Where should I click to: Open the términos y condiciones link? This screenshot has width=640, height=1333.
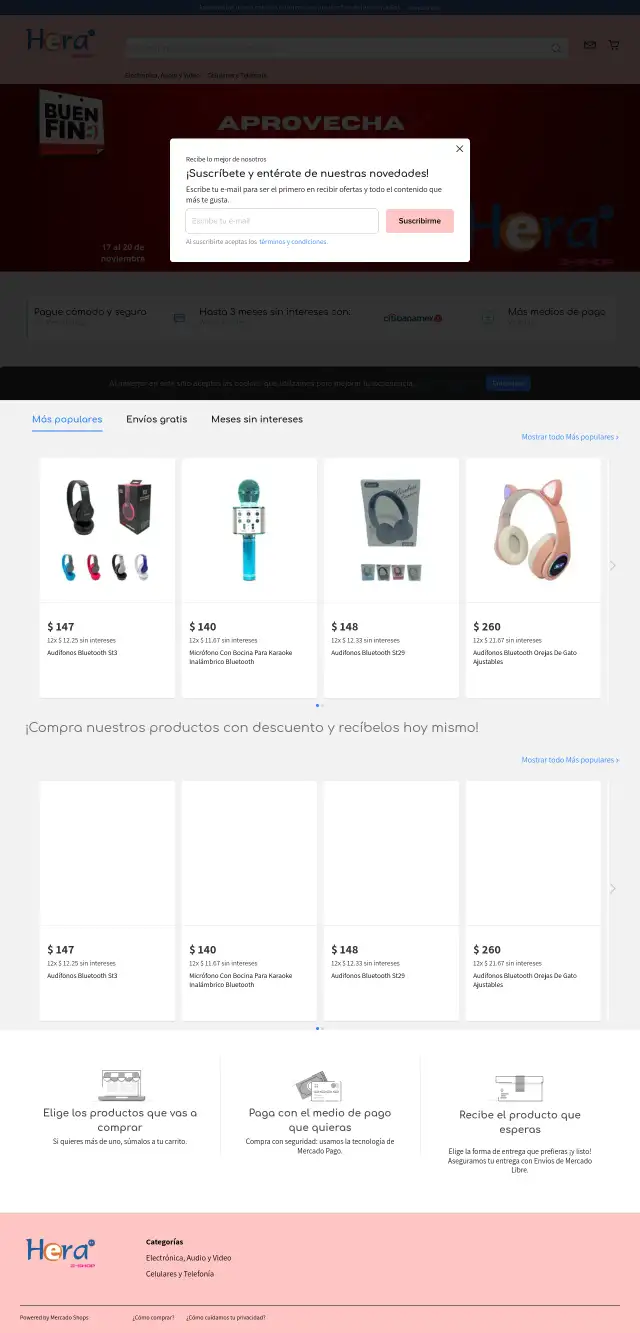click(x=293, y=242)
